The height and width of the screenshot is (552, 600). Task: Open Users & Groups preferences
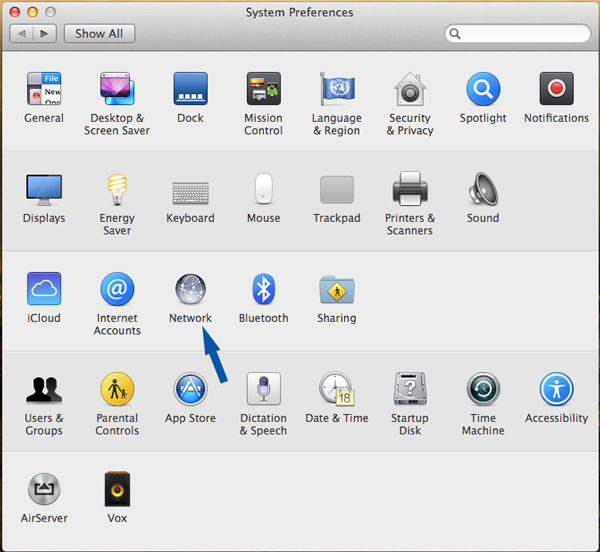pyautogui.click(x=44, y=389)
